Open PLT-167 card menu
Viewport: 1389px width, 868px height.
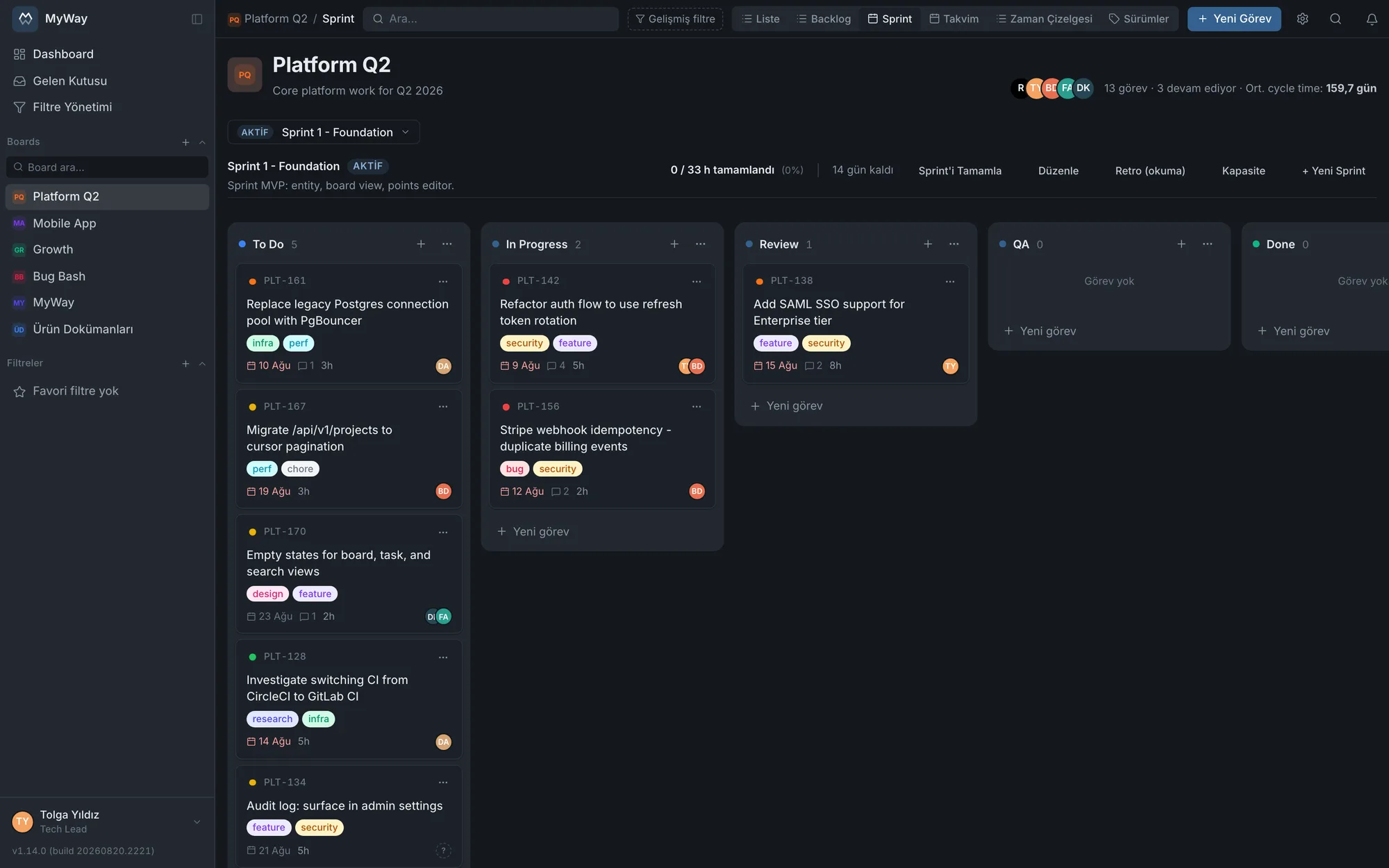pos(443,407)
